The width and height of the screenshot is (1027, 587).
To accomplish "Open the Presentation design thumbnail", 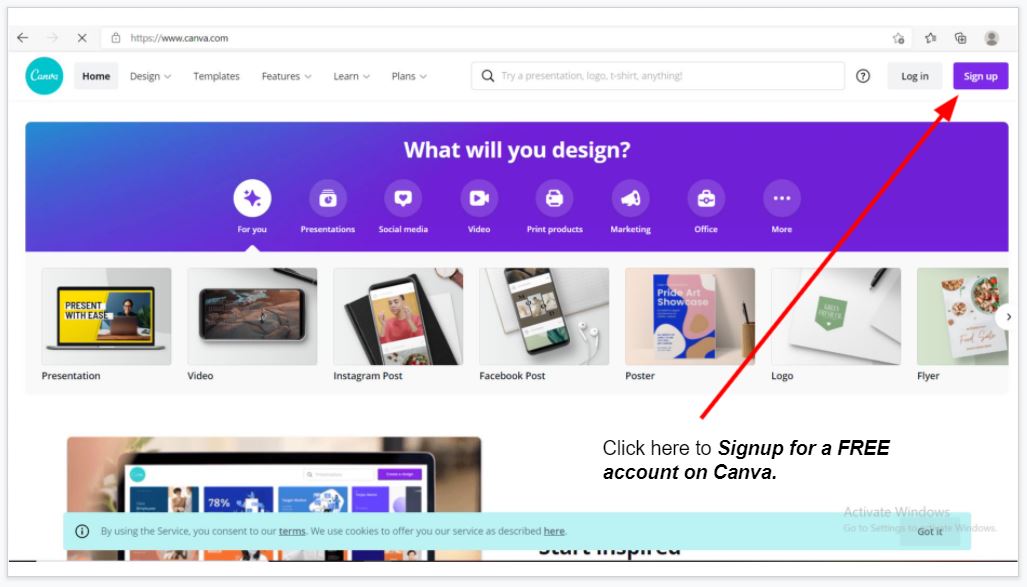I will [107, 316].
